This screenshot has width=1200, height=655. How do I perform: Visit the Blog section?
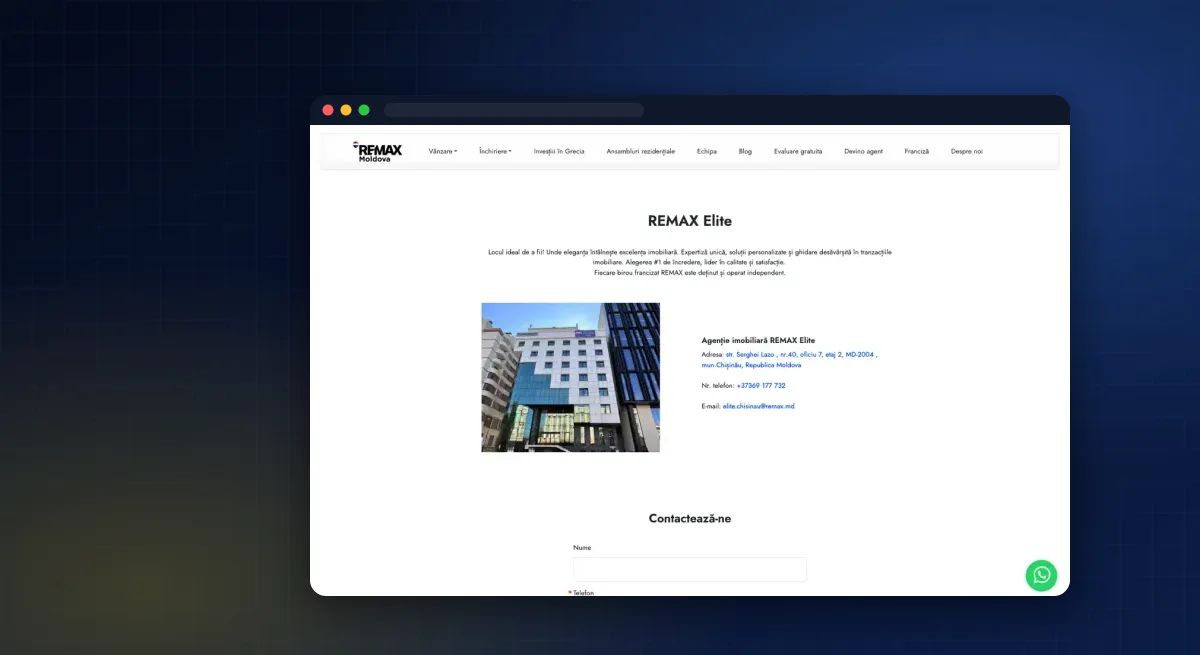tap(745, 152)
